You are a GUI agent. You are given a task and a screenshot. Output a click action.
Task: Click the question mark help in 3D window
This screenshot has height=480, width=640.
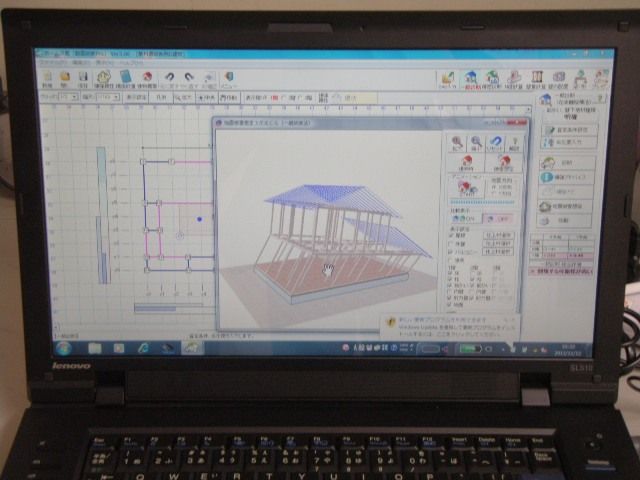pyautogui.click(x=514, y=144)
